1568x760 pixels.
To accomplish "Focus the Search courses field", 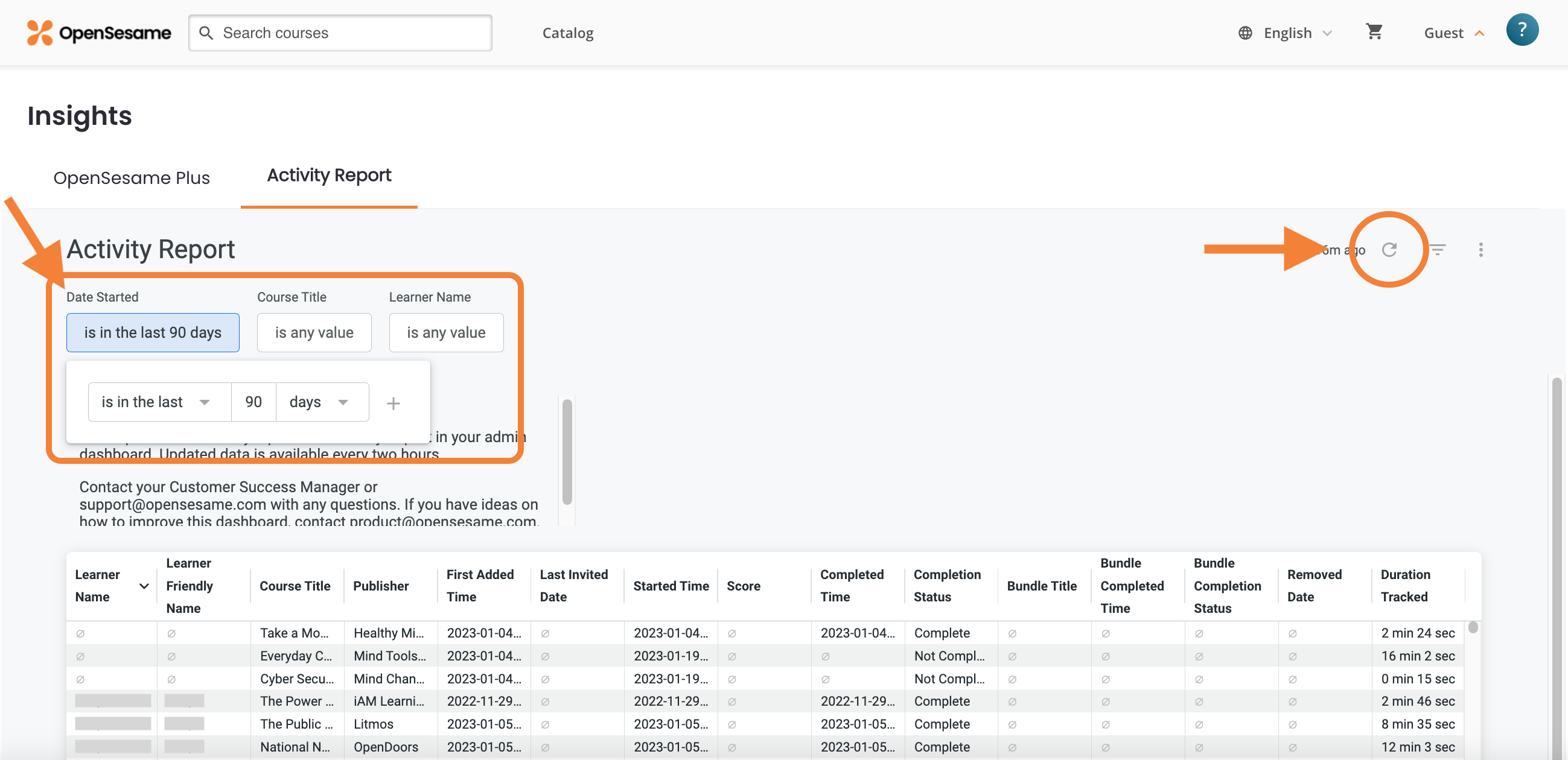I will pos(340,33).
